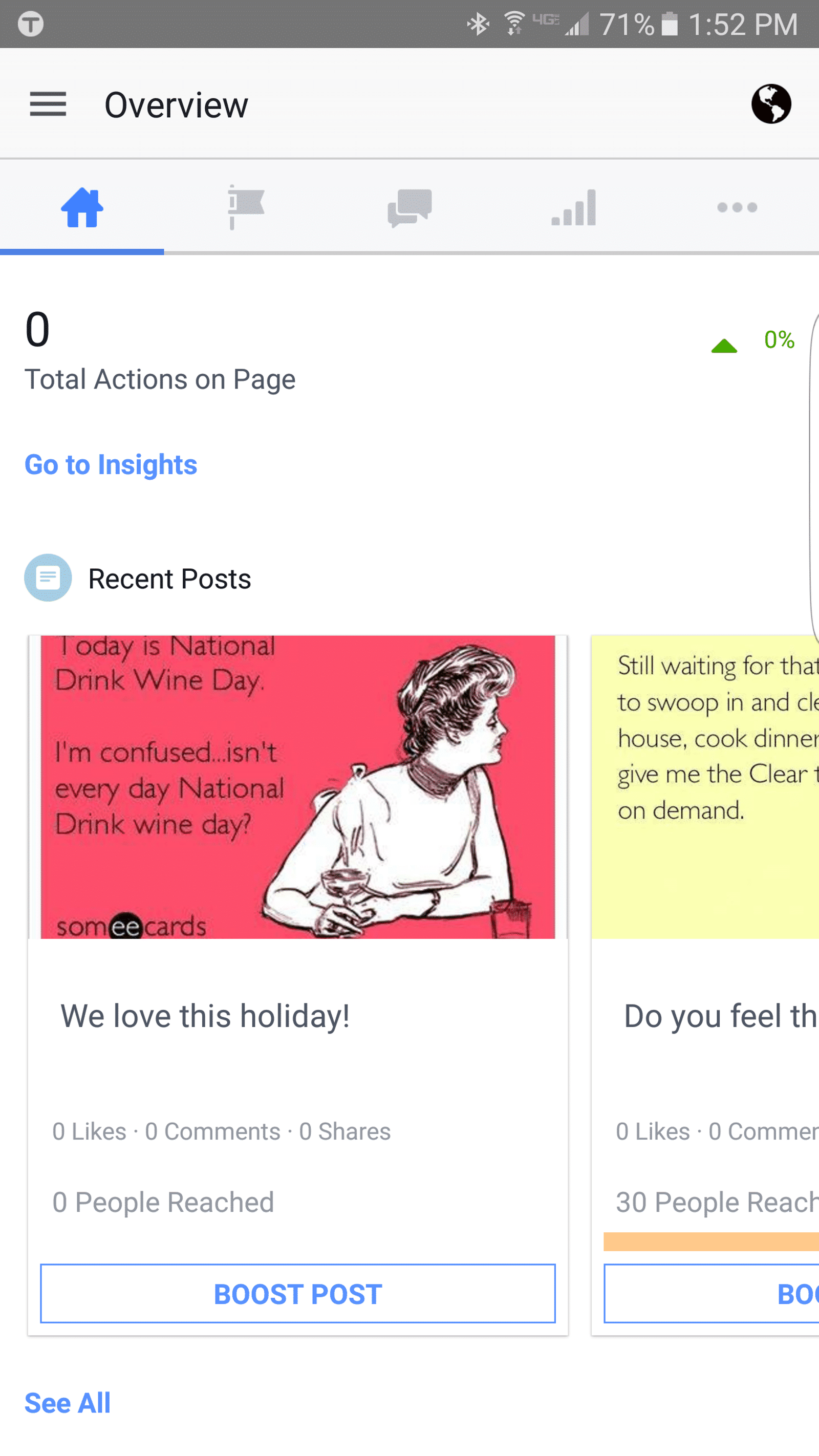The width and height of the screenshot is (819, 1456).
Task: Tap the Bluetooth icon in status bar
Action: click(478, 24)
